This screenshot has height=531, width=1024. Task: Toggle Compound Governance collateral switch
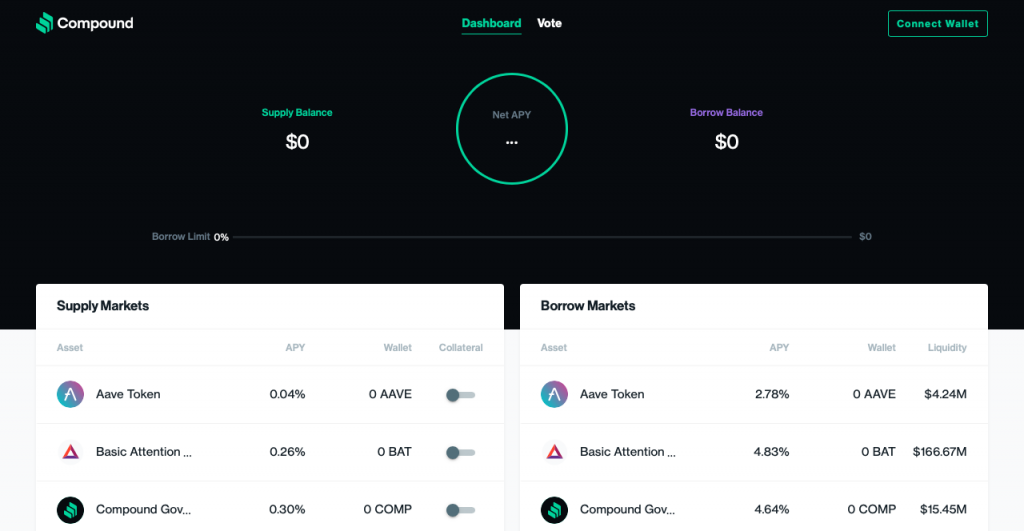(460, 510)
